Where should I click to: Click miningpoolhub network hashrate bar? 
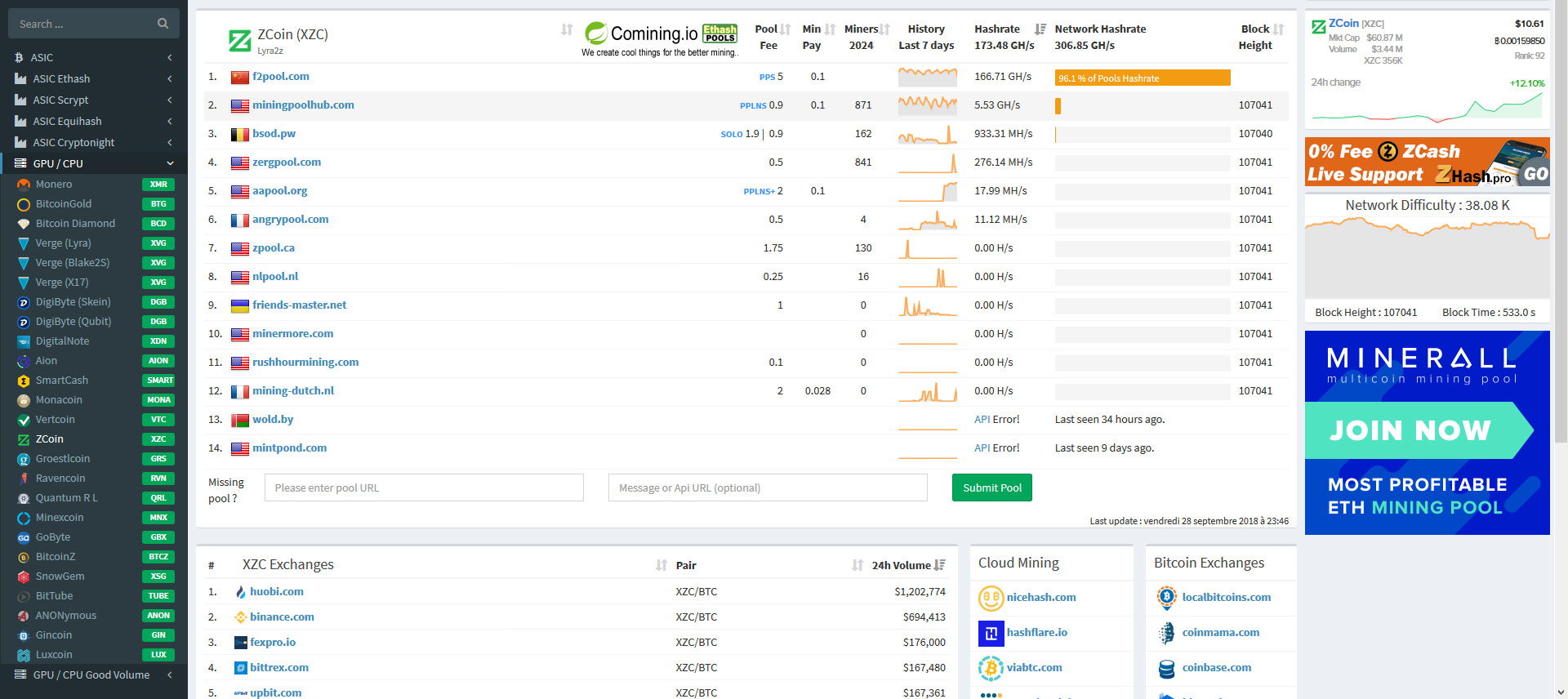pos(1142,106)
